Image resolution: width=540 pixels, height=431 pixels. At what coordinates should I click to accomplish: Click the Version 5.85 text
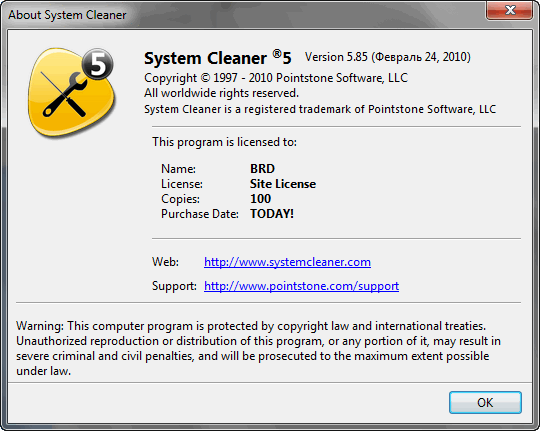(387, 57)
